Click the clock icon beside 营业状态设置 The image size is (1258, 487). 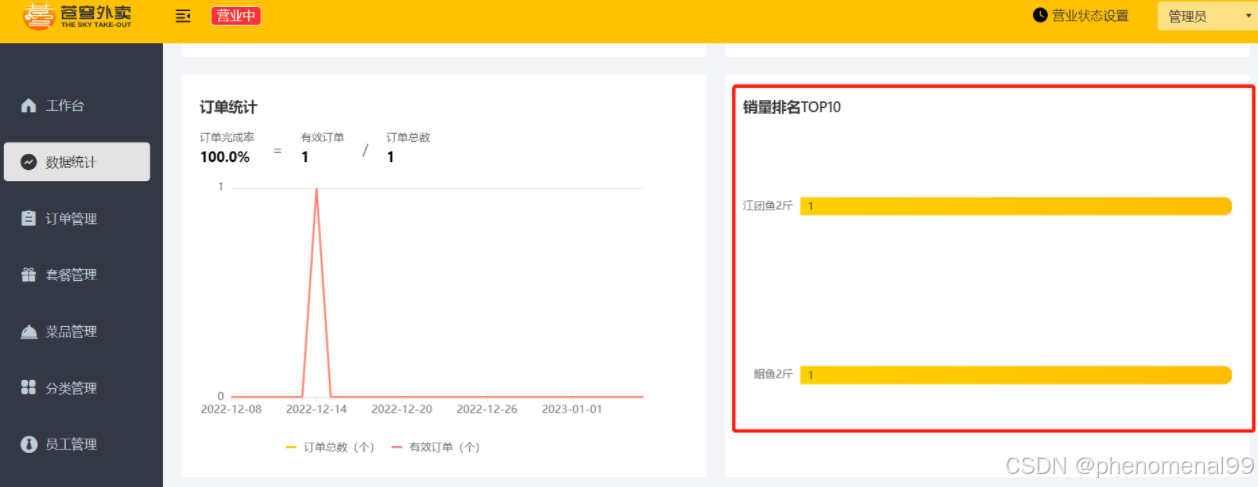(1040, 15)
